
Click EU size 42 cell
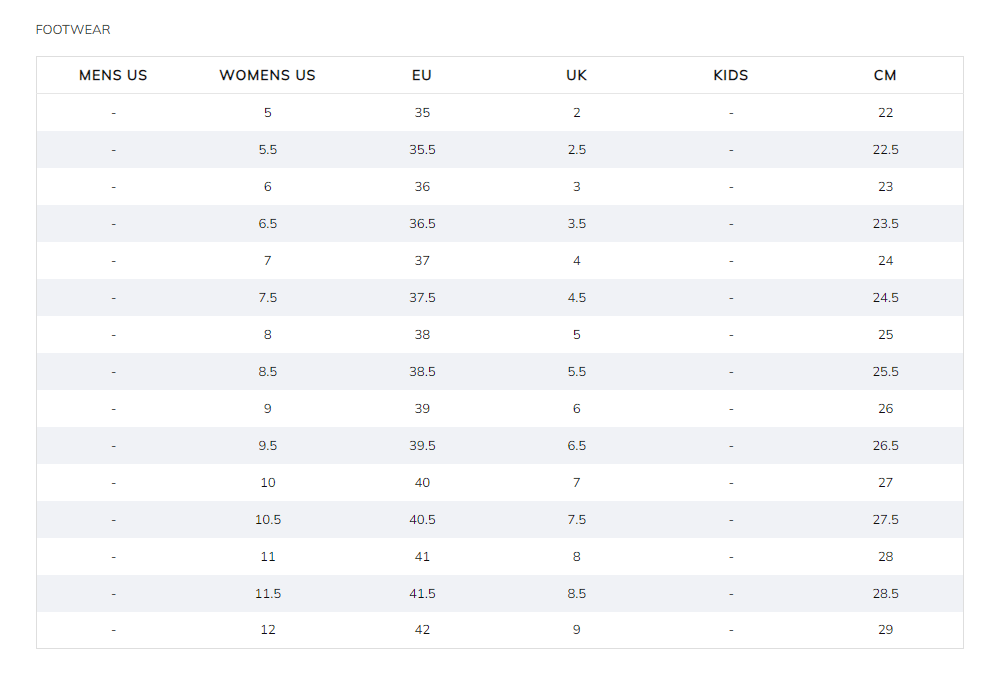422,630
